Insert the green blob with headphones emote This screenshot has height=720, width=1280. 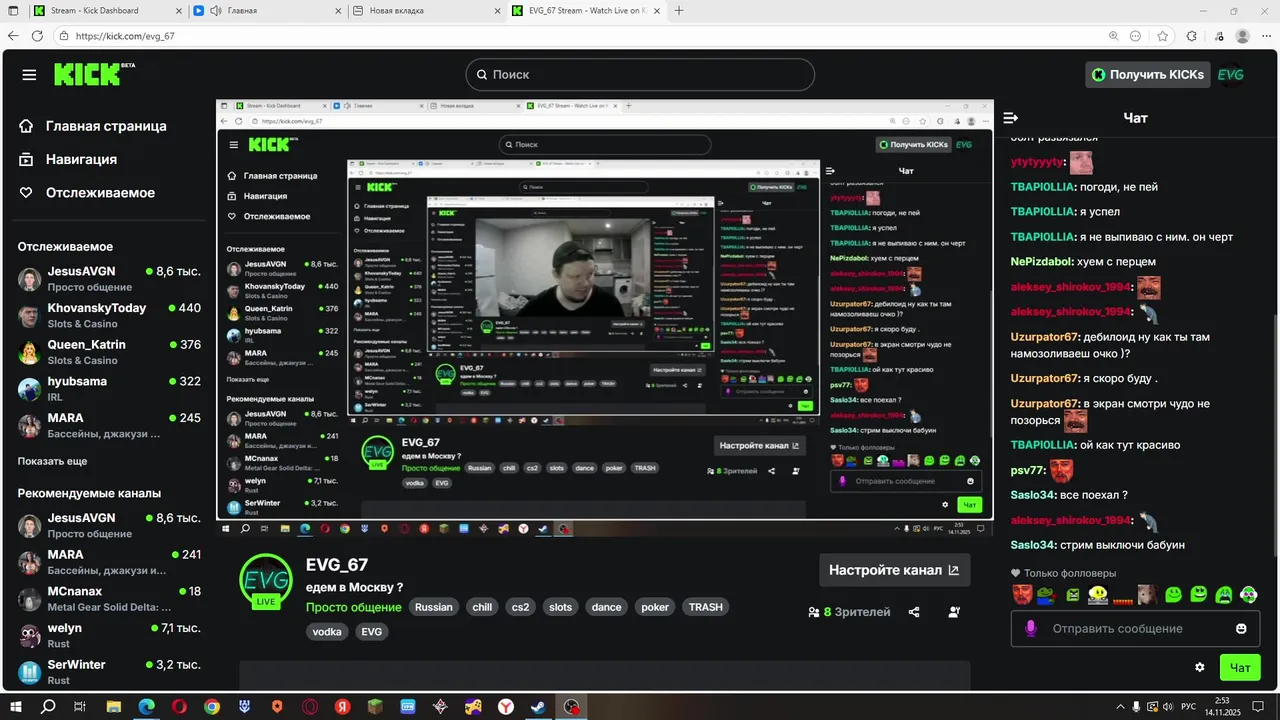1249,594
